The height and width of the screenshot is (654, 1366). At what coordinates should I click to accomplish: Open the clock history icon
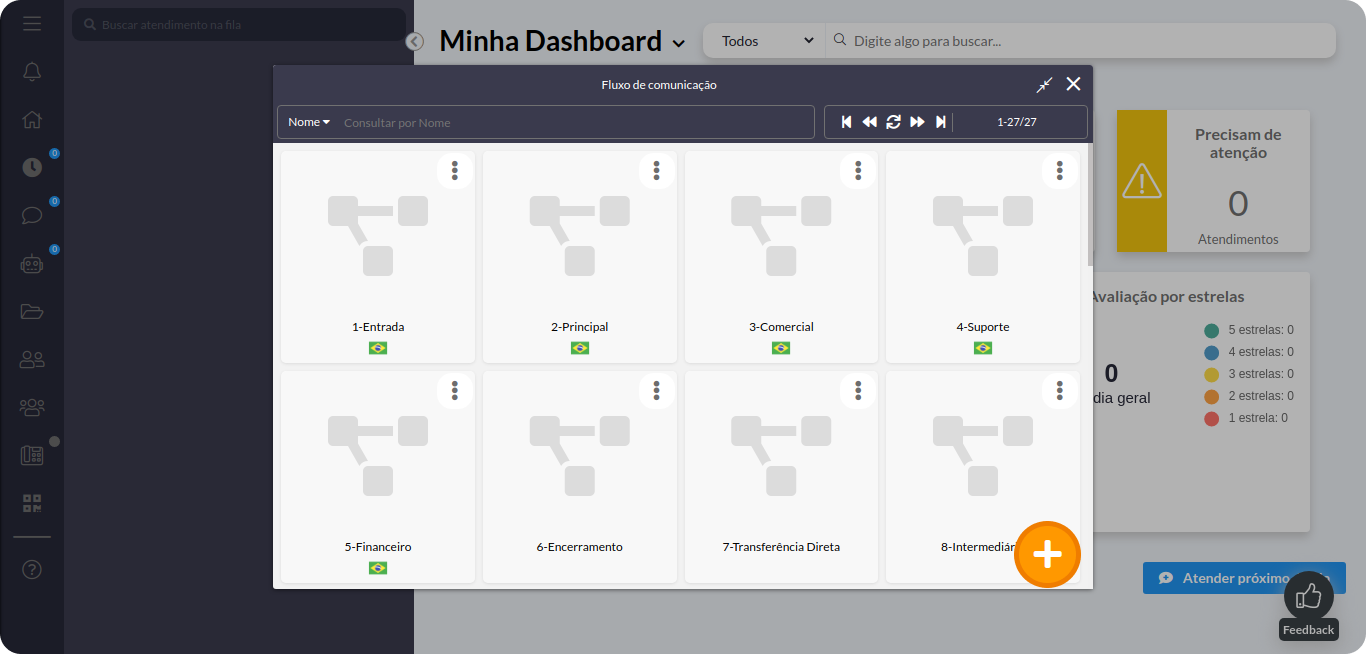32,167
